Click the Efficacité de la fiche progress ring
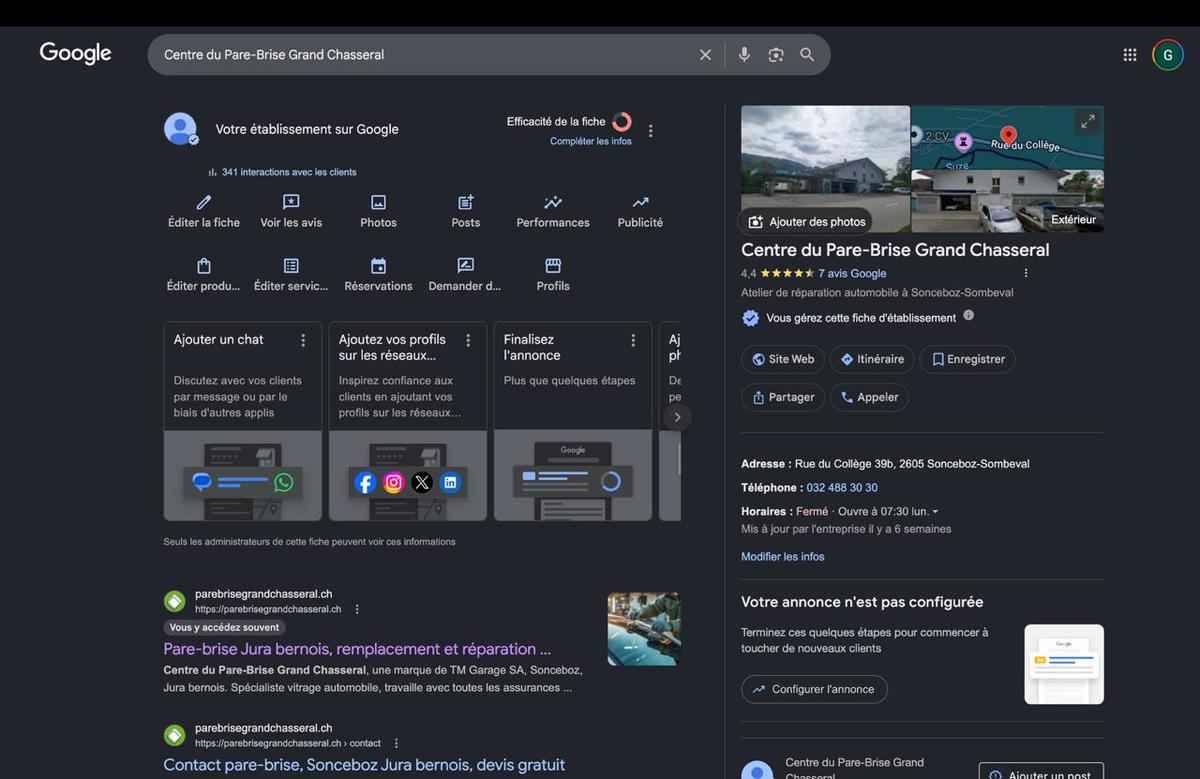 (622, 122)
